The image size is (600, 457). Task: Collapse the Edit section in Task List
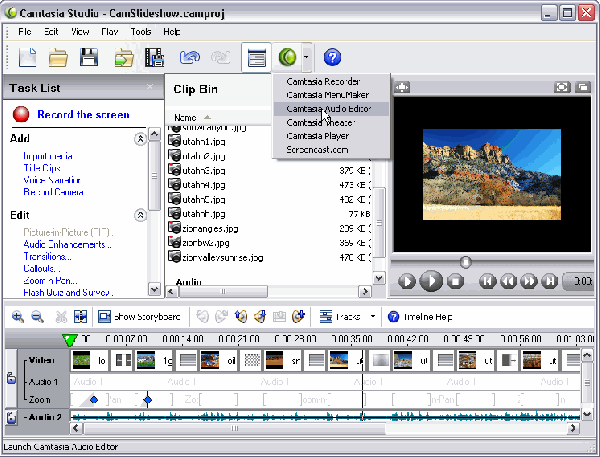pos(140,215)
